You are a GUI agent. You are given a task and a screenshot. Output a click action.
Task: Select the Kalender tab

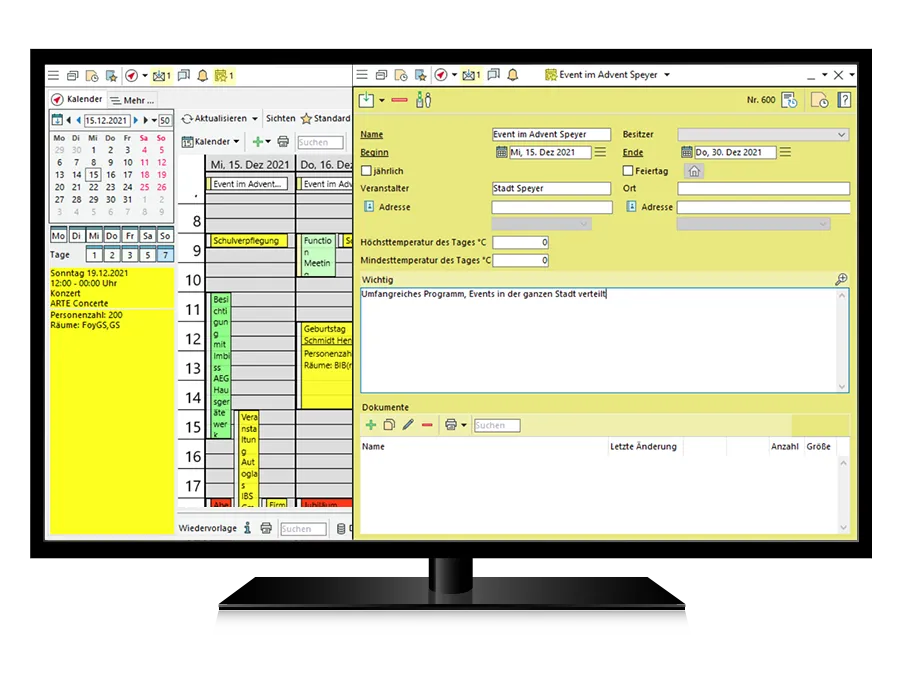click(x=77, y=100)
